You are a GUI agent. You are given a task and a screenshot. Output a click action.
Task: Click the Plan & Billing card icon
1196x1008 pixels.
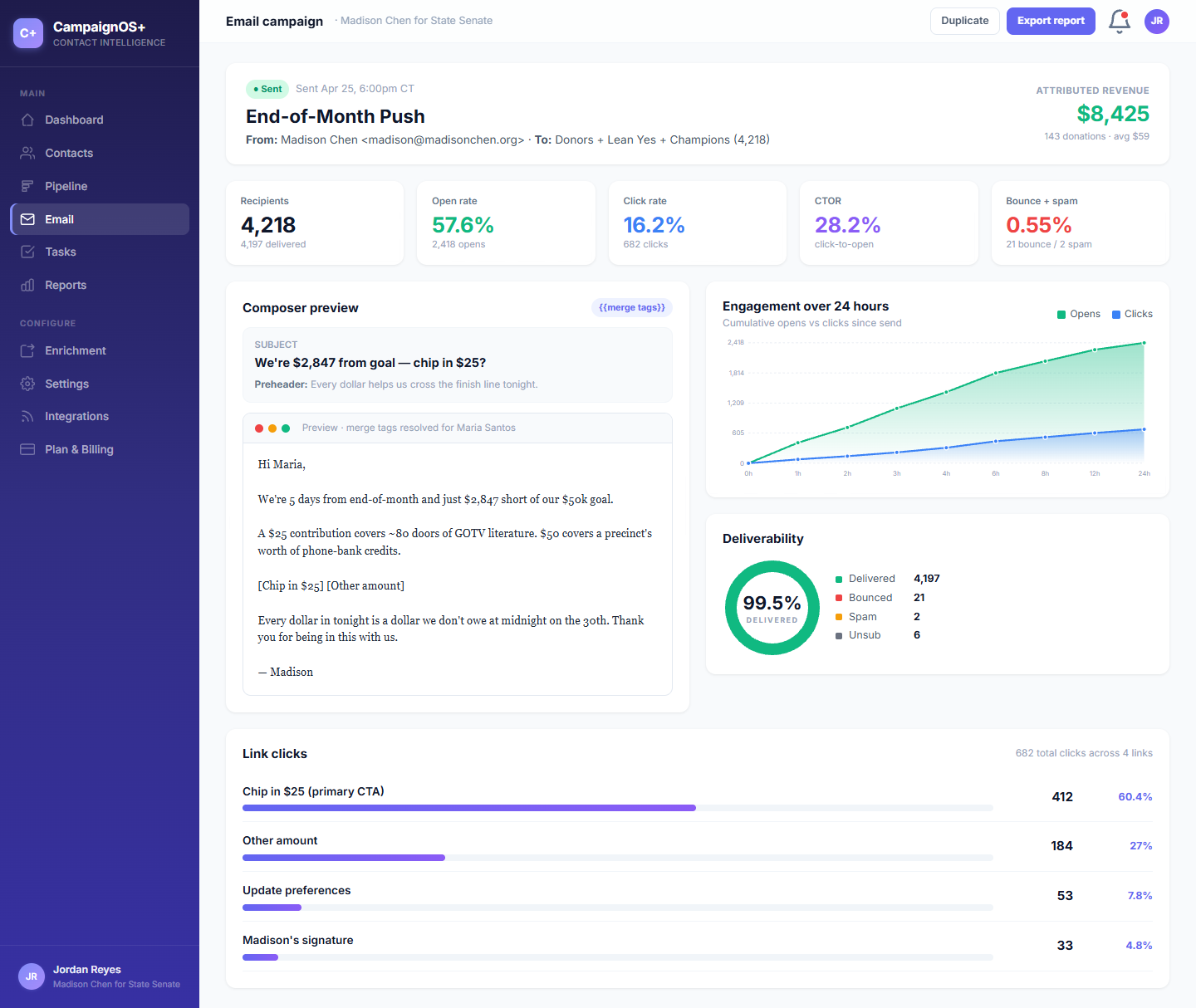click(x=27, y=449)
